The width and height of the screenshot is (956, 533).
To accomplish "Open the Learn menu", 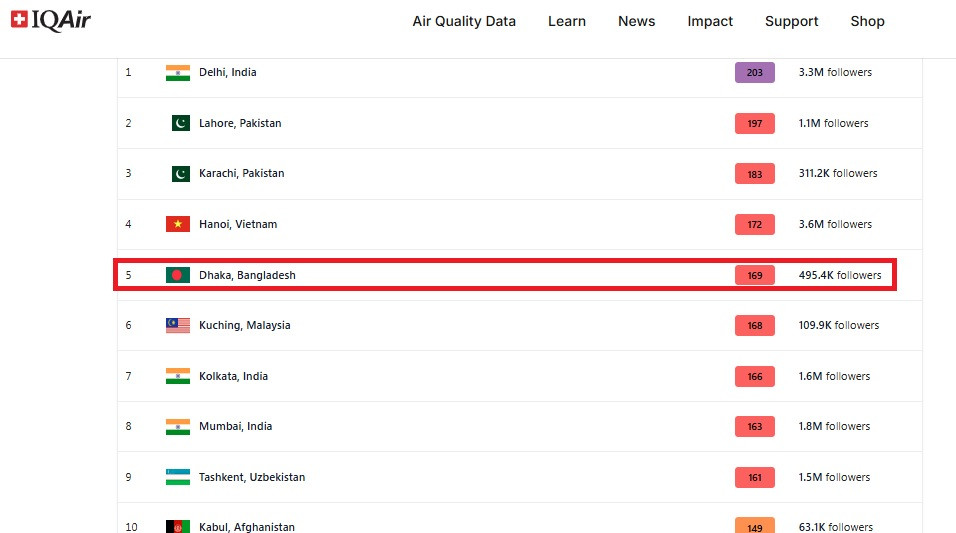I will (x=566, y=21).
